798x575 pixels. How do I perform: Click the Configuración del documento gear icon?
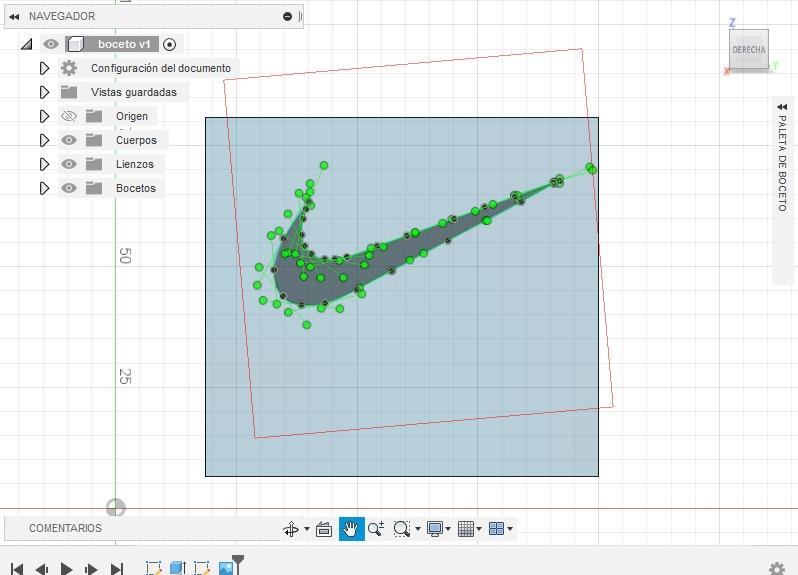coord(69,68)
